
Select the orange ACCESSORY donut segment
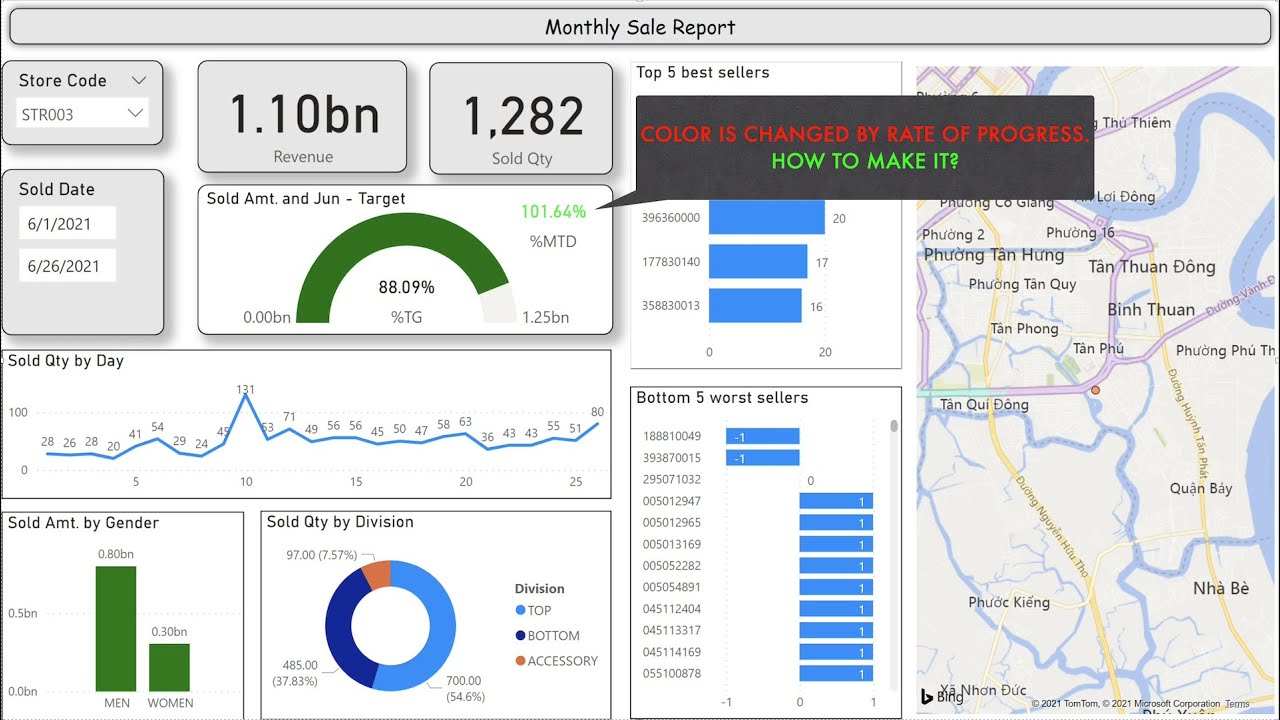pyautogui.click(x=377, y=574)
